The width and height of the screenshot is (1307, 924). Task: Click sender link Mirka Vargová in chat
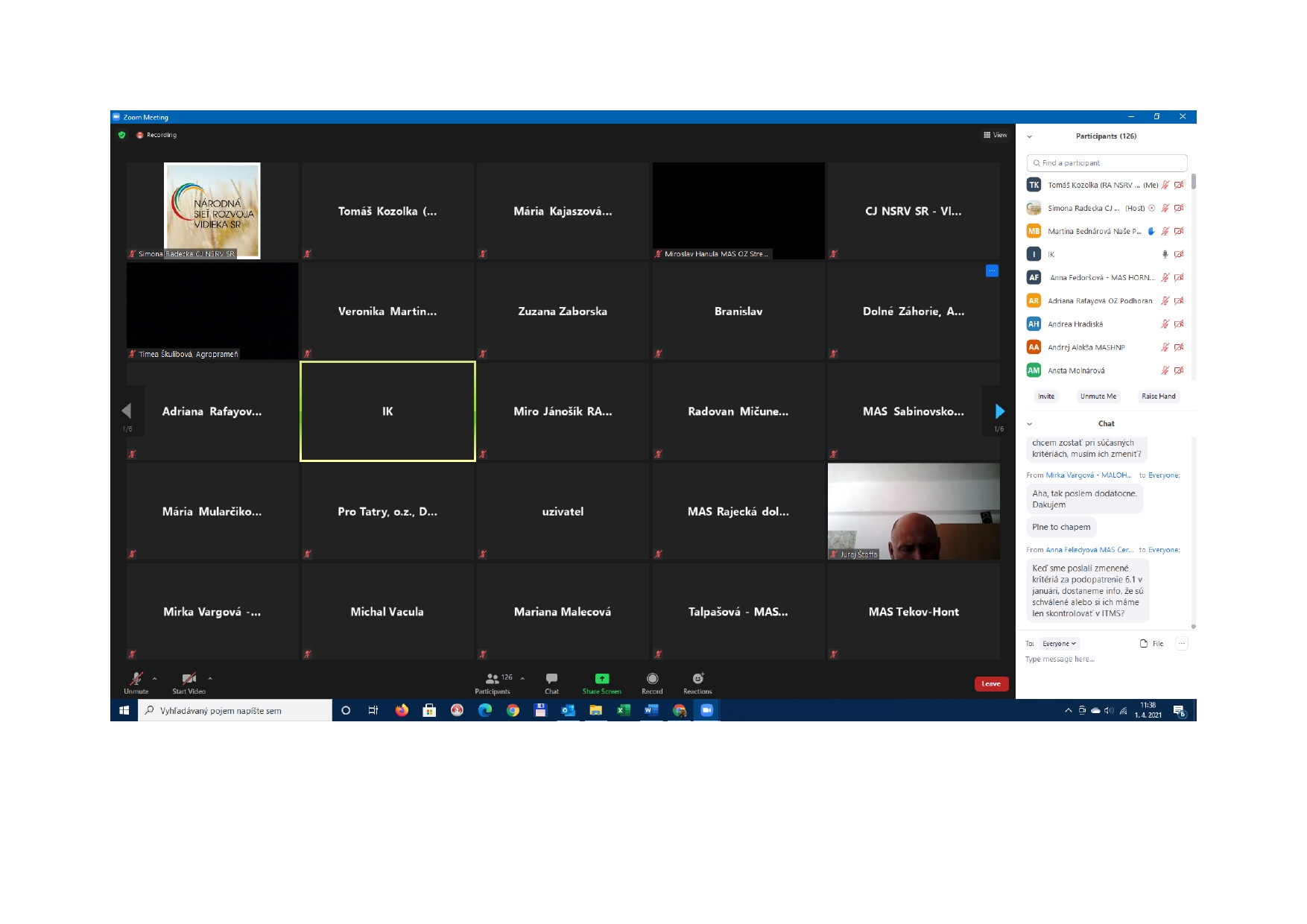click(1089, 475)
